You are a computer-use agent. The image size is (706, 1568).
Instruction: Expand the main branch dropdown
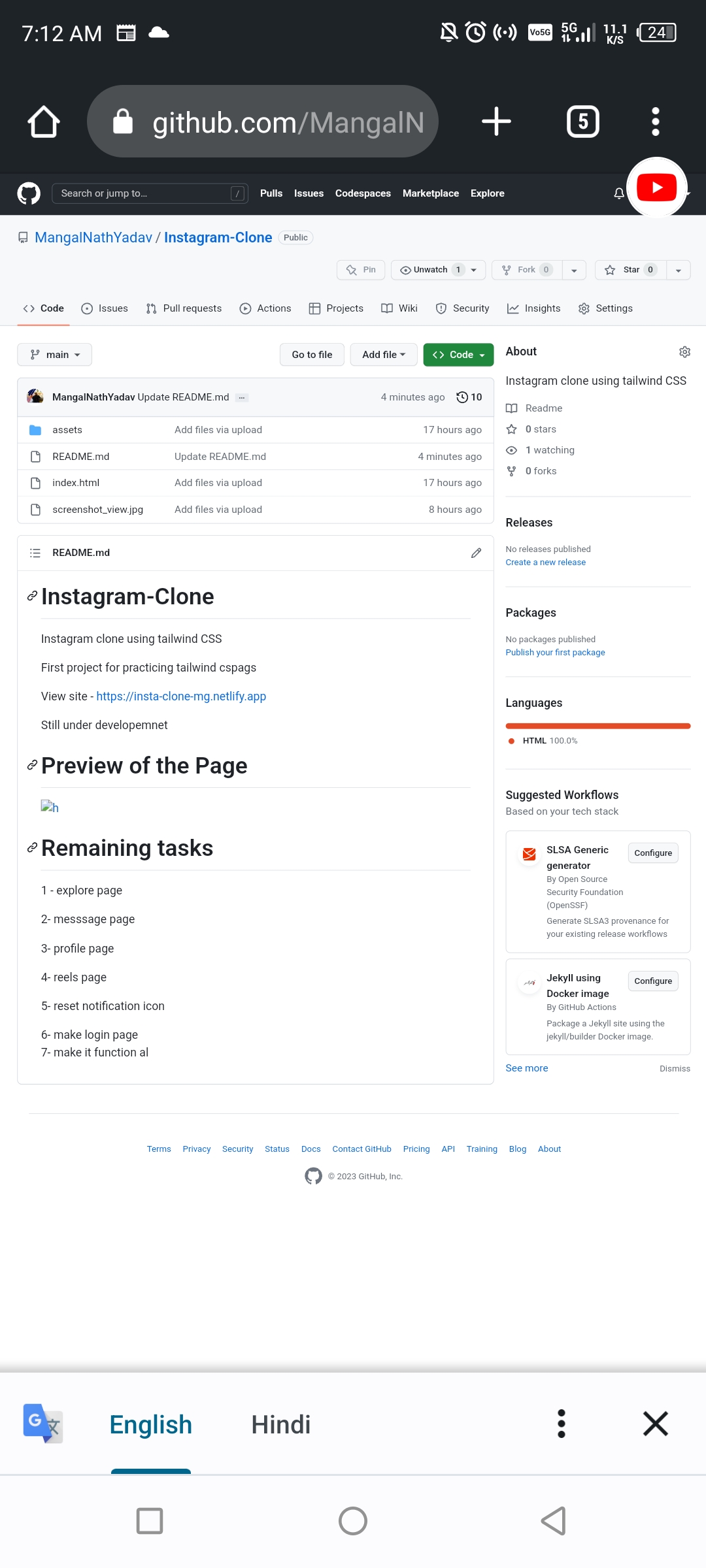pos(54,354)
